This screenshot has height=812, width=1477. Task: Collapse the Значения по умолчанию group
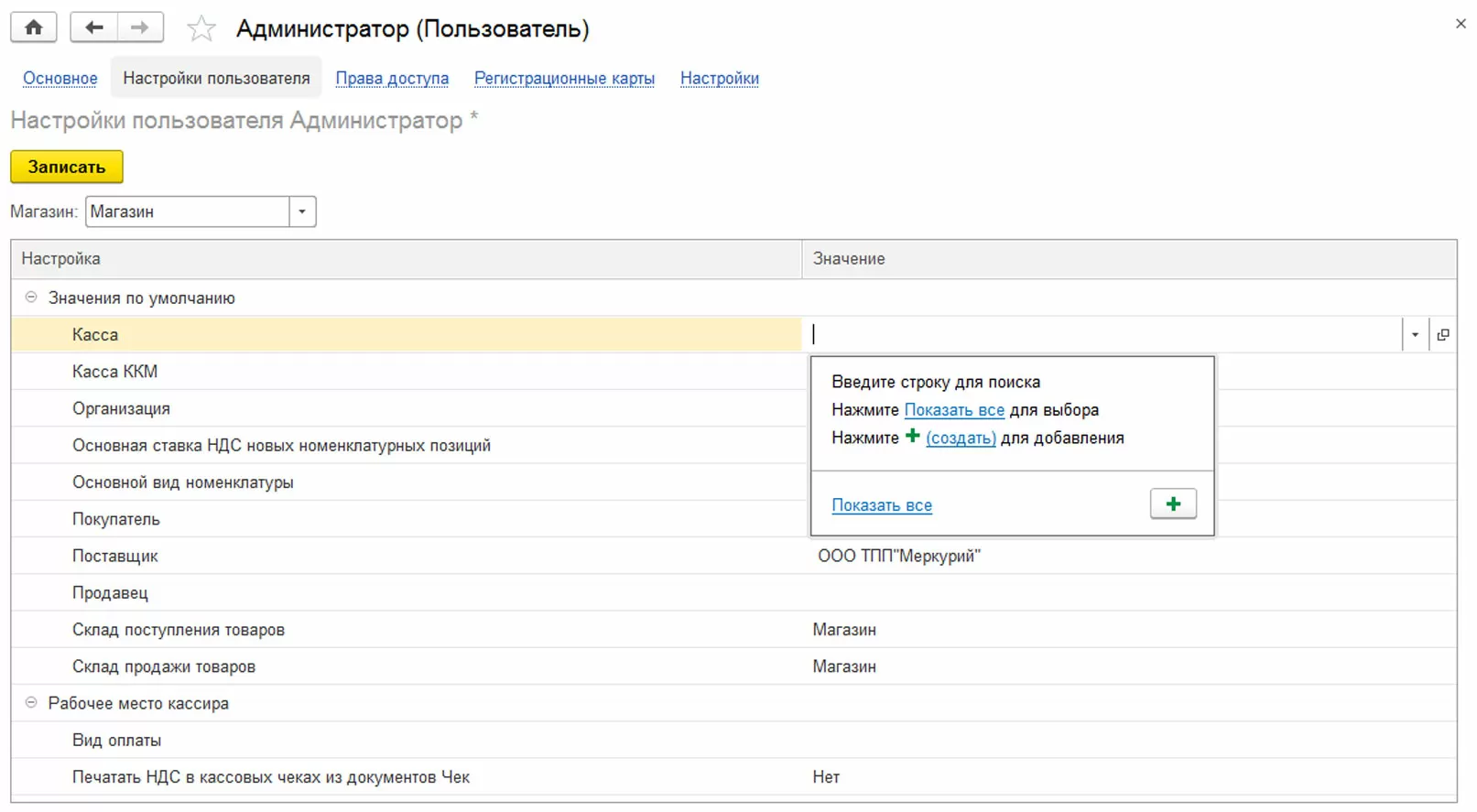click(x=31, y=298)
